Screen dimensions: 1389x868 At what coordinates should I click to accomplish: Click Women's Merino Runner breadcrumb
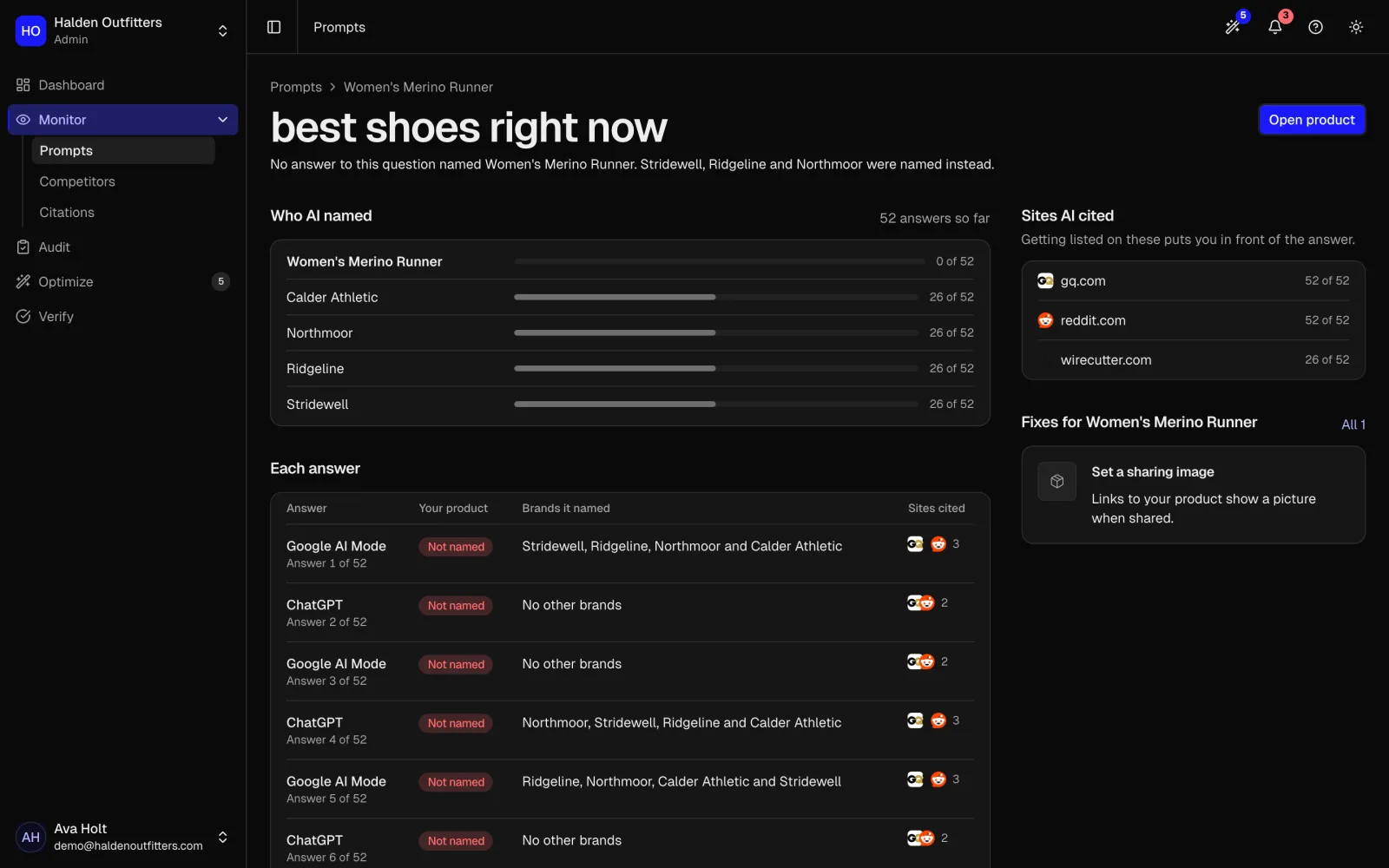tap(418, 87)
